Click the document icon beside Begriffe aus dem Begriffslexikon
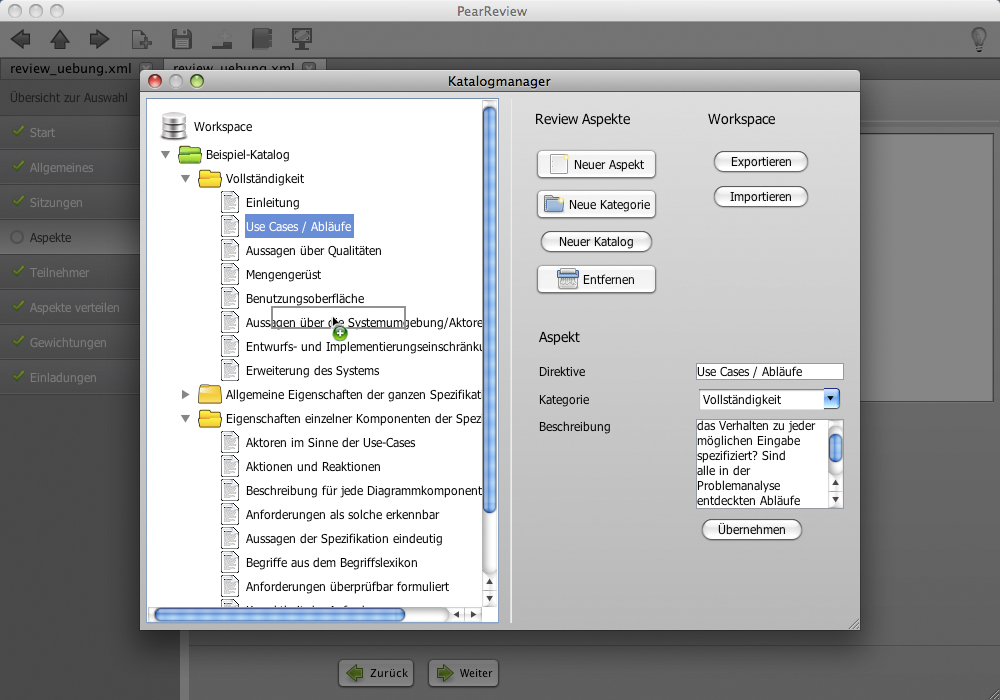Image resolution: width=1000 pixels, height=700 pixels. tap(230, 563)
